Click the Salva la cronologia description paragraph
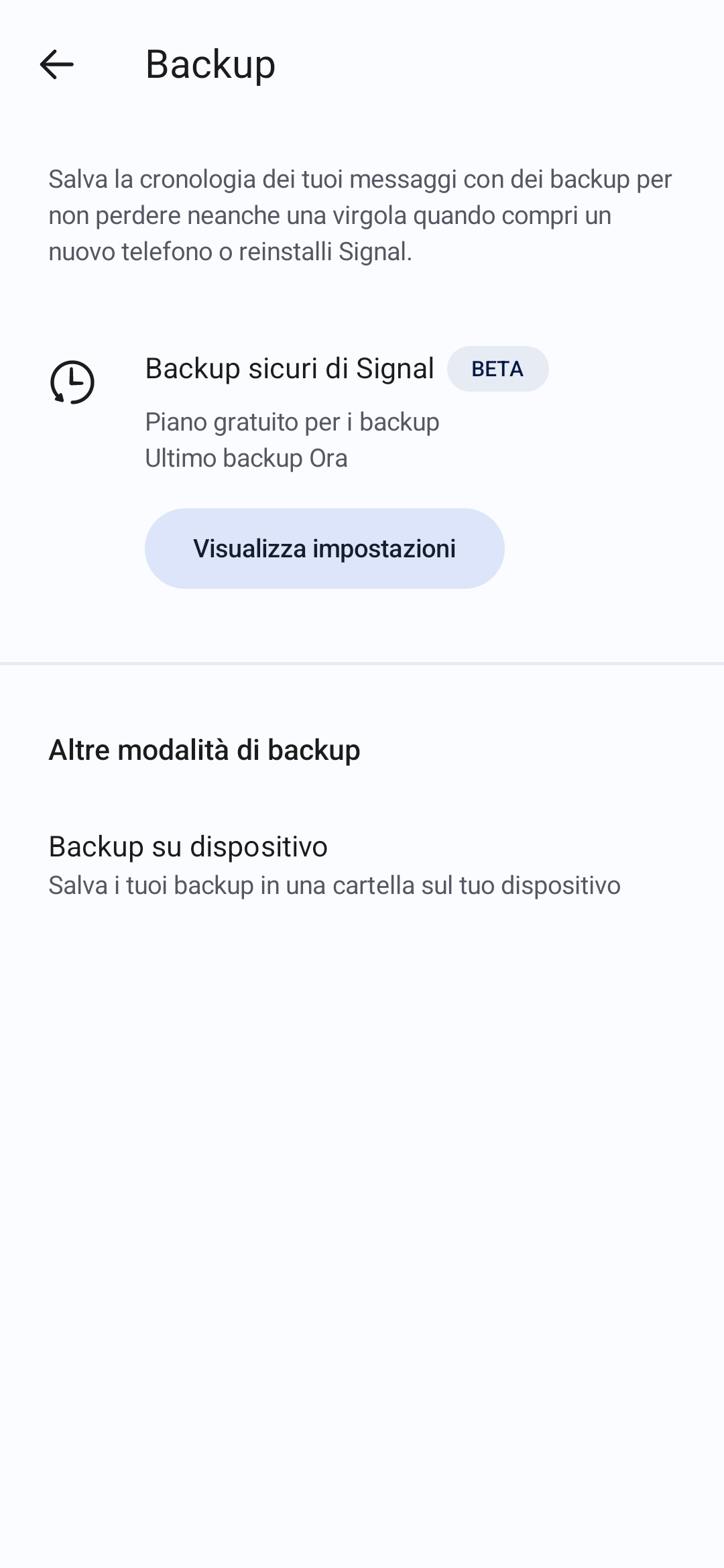The width and height of the screenshot is (724, 1568). 361,215
